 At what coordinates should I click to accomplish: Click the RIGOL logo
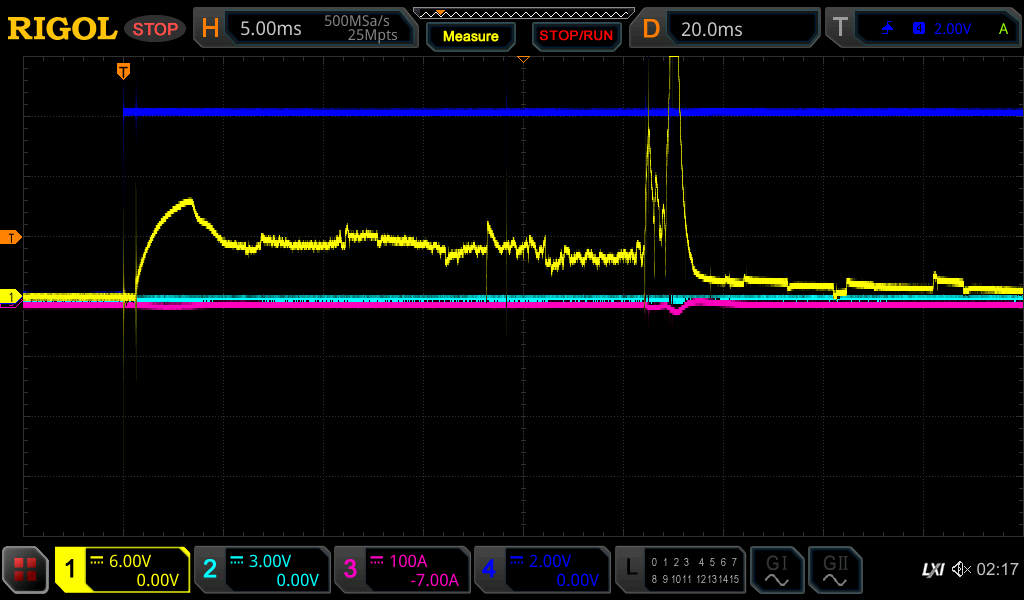point(62,29)
